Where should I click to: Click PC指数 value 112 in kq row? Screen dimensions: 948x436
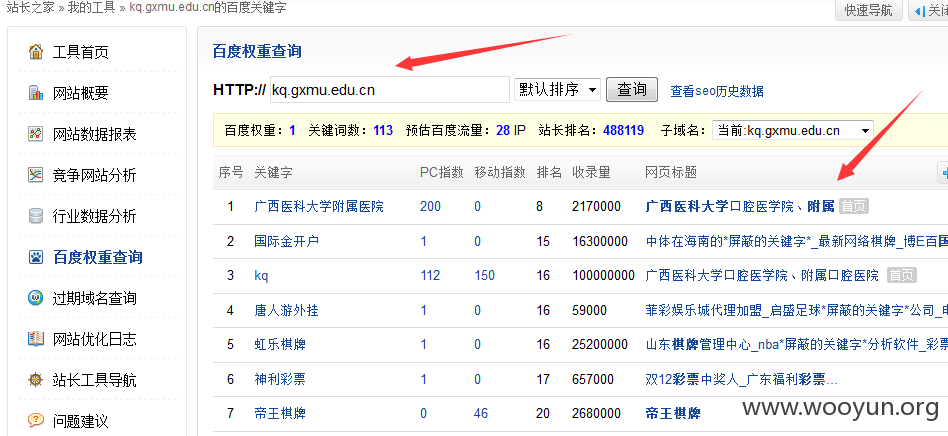[x=430, y=276]
